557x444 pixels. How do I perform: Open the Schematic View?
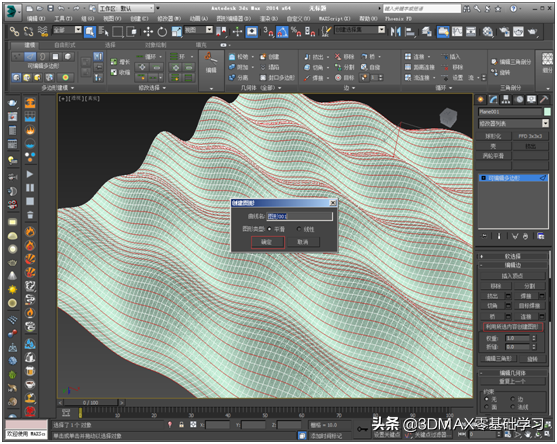(471, 32)
